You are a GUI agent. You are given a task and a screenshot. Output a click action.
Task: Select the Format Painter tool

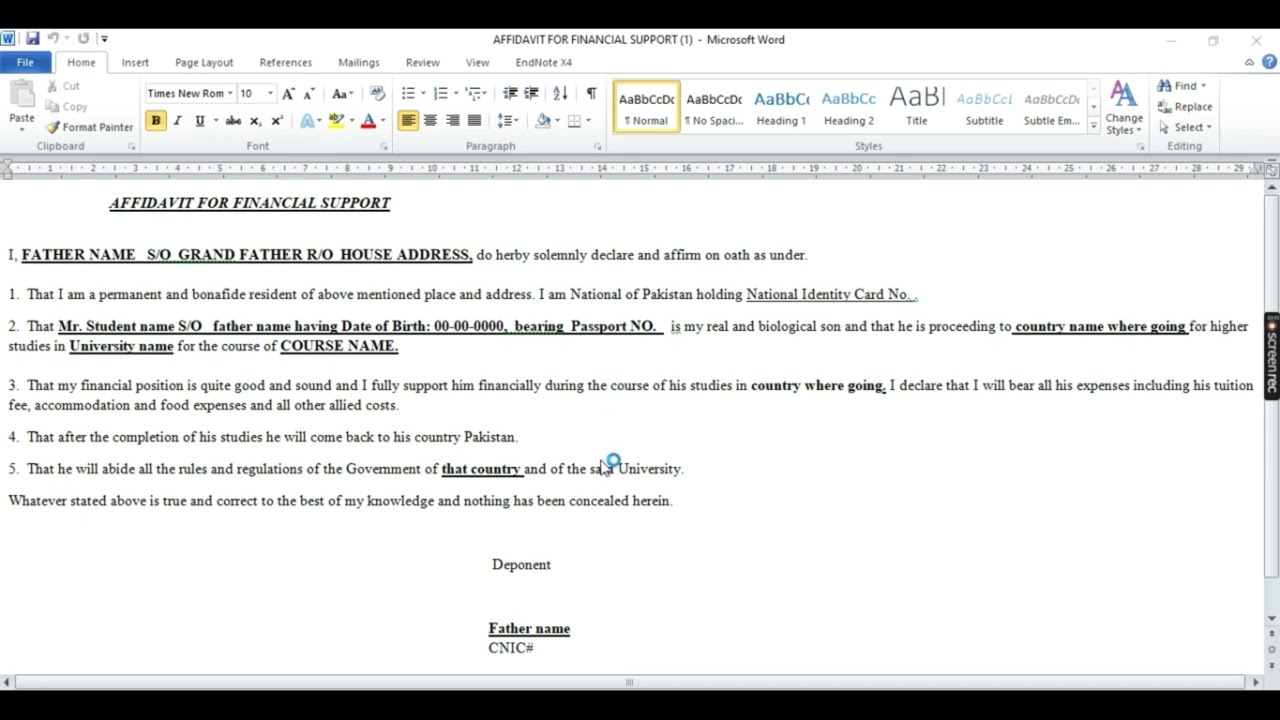[89, 127]
